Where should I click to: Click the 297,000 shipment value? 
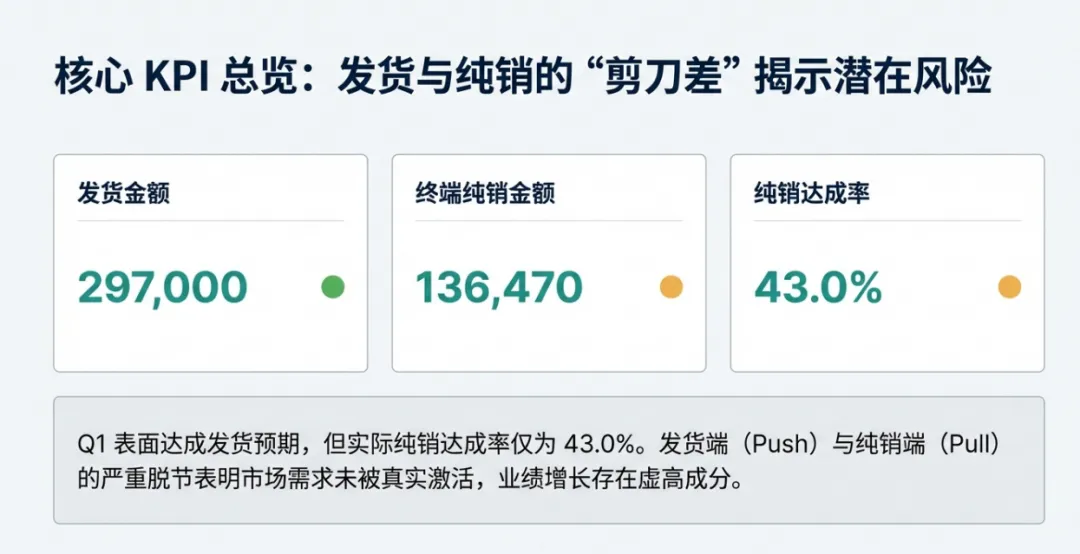tap(163, 287)
